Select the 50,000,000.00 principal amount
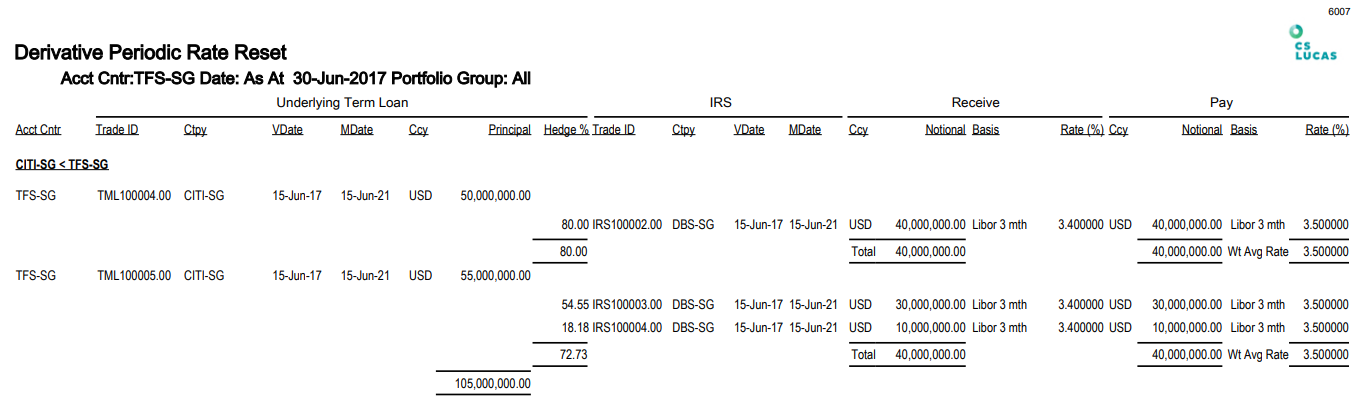The image size is (1360, 404). 495,196
